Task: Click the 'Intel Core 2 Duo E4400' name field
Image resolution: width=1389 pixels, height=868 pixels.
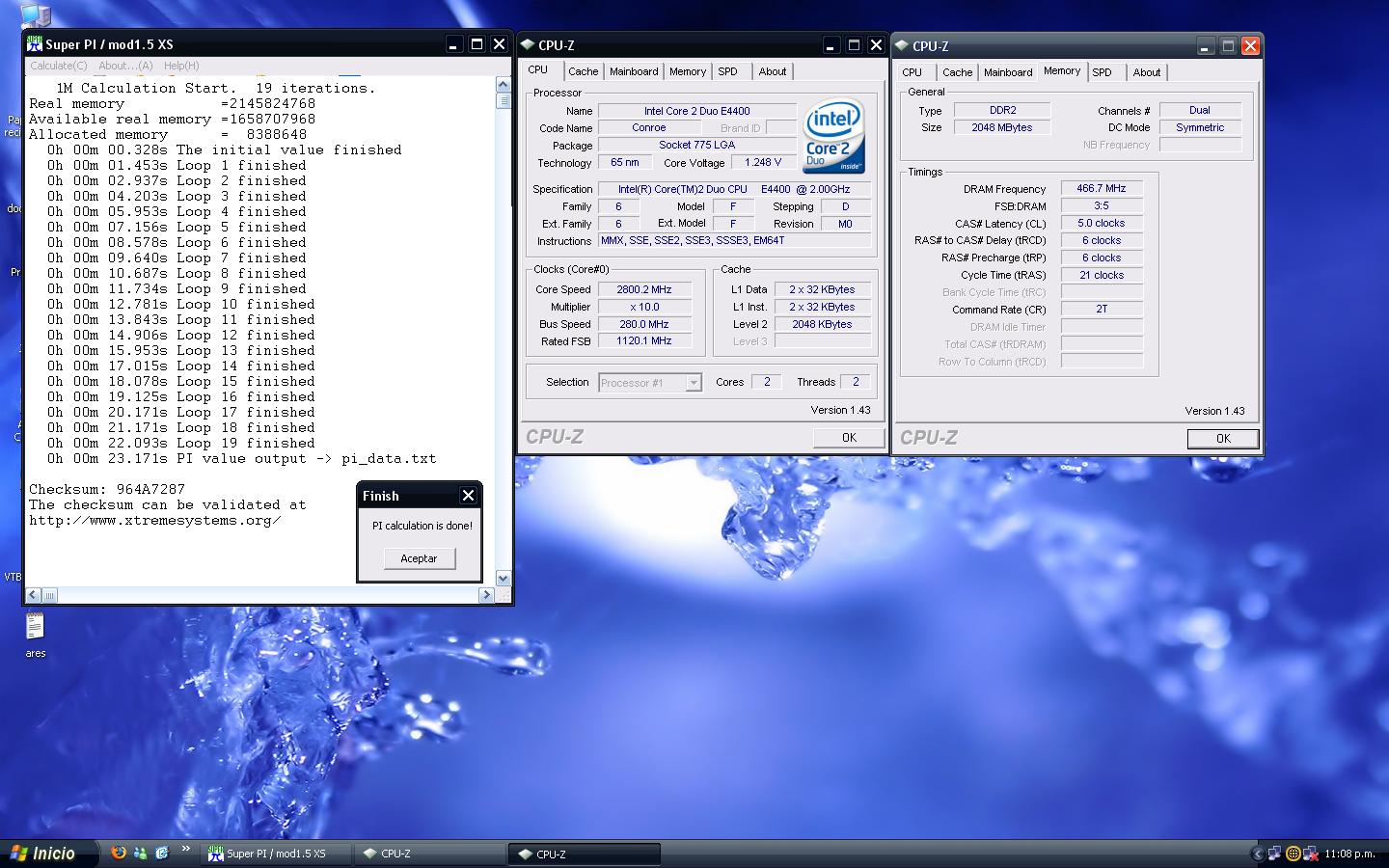Action: coord(697,111)
